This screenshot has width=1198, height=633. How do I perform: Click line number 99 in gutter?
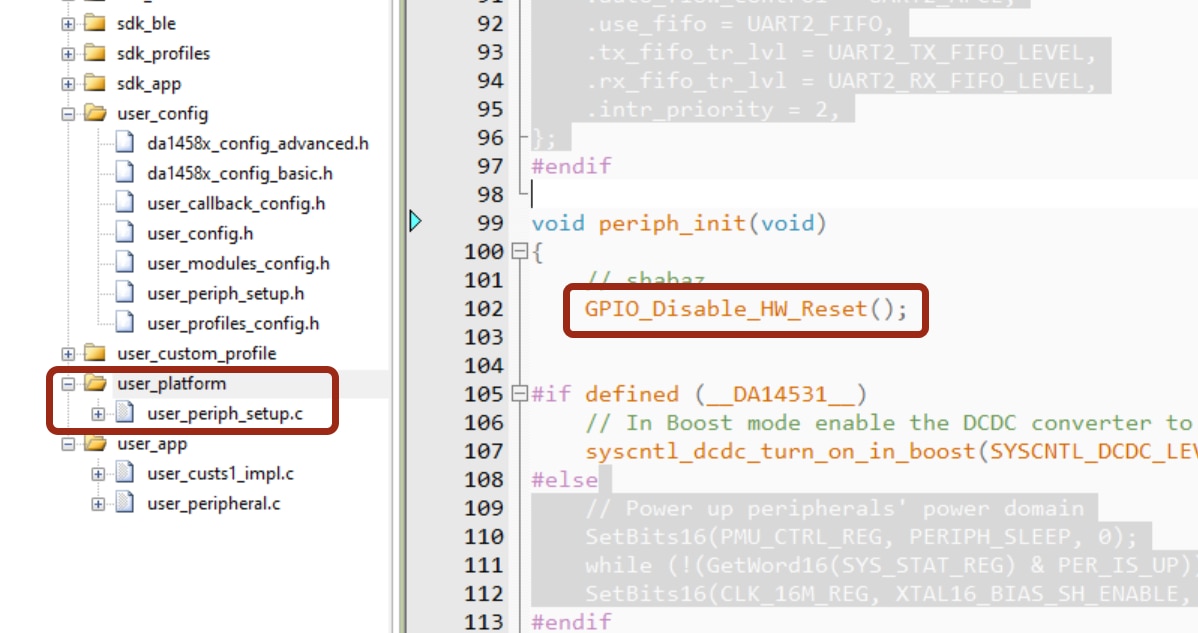coord(491,223)
